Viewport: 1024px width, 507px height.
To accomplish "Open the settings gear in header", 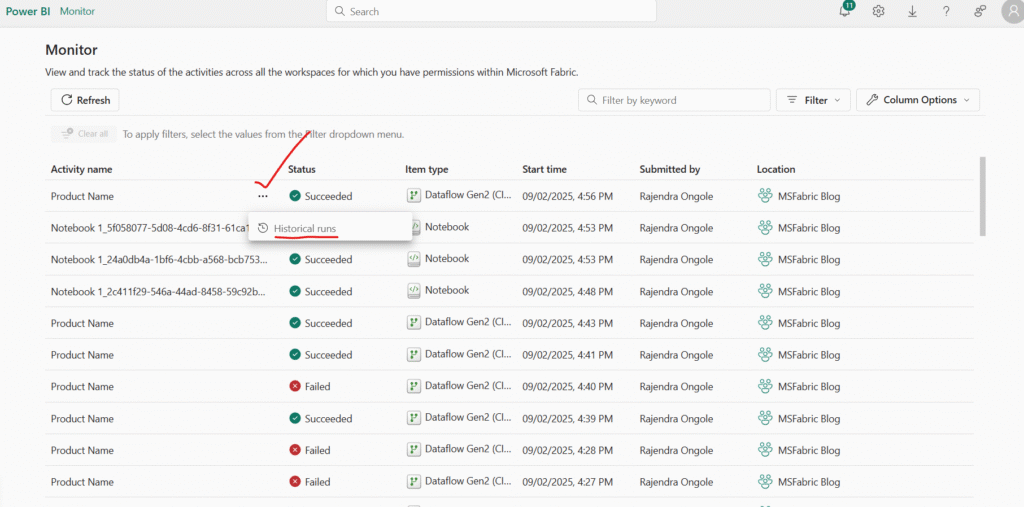I will (x=878, y=11).
